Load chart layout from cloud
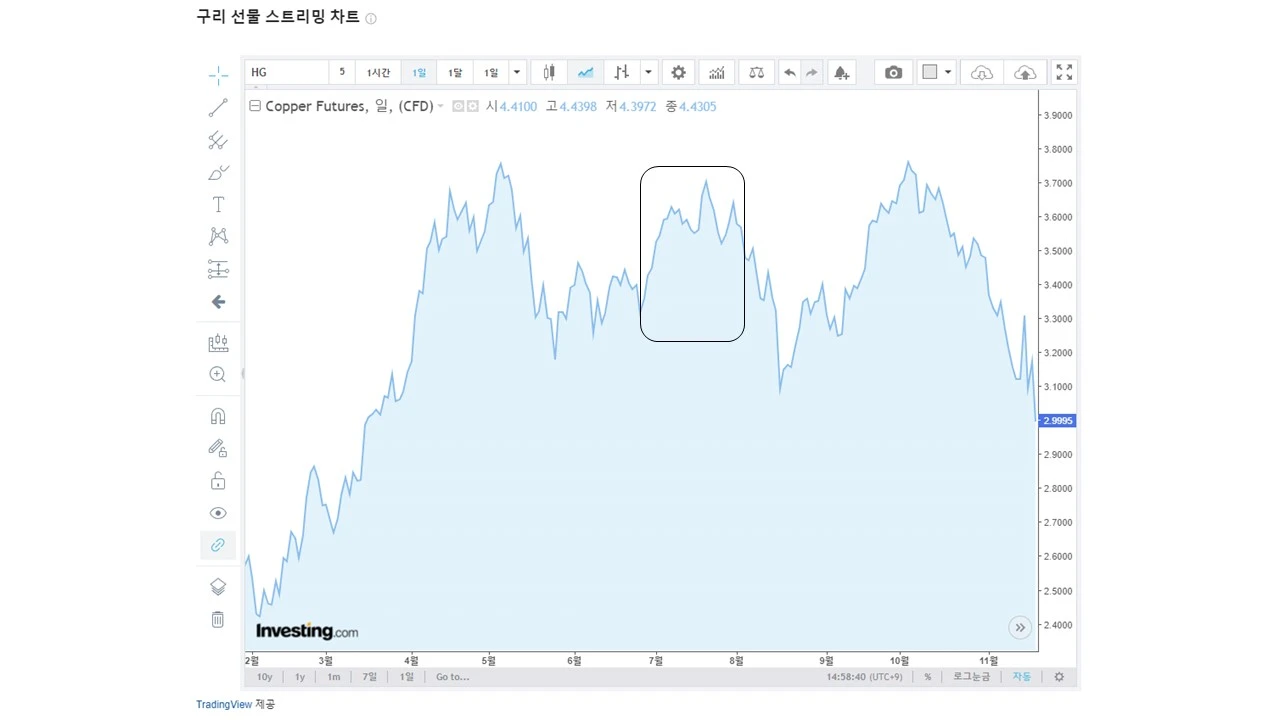1280x720 pixels. click(x=982, y=72)
